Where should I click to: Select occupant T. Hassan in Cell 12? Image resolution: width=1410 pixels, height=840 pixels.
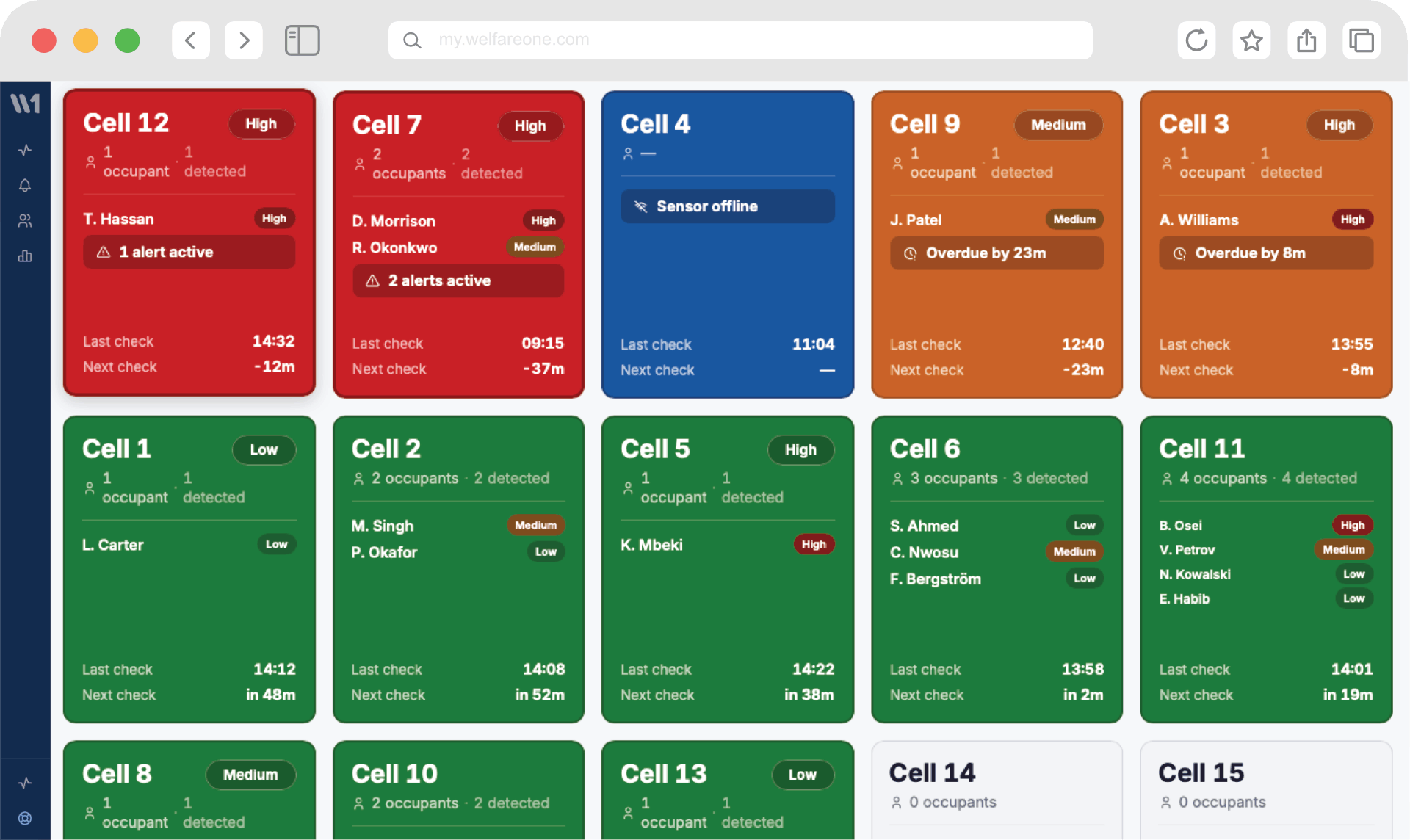[119, 220]
